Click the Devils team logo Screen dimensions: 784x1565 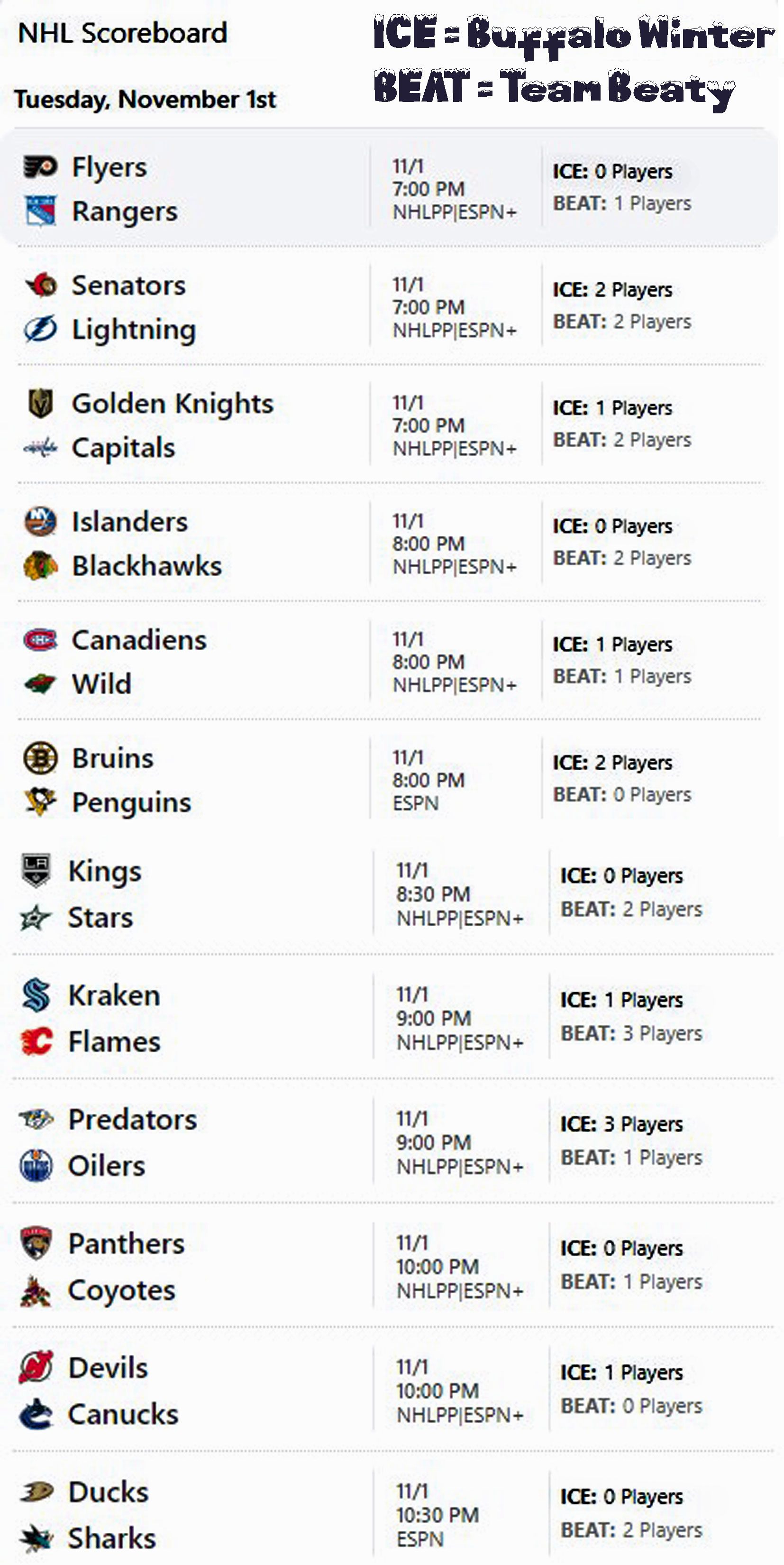click(36, 1368)
